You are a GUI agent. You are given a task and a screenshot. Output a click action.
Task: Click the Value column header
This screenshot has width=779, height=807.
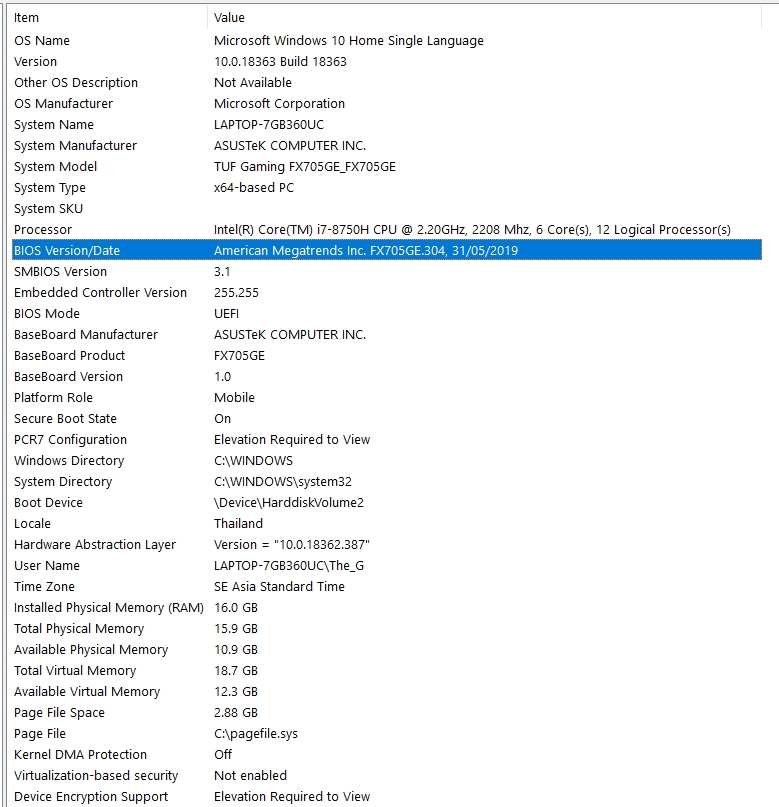click(x=484, y=17)
